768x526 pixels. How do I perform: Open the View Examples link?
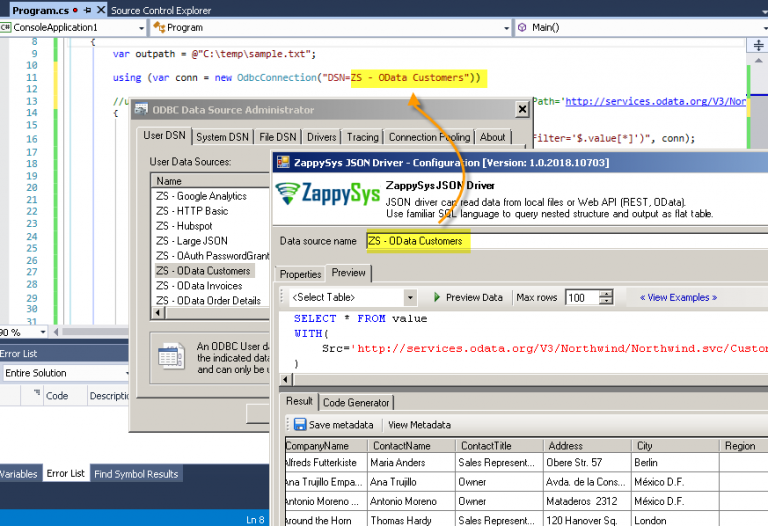(x=678, y=297)
